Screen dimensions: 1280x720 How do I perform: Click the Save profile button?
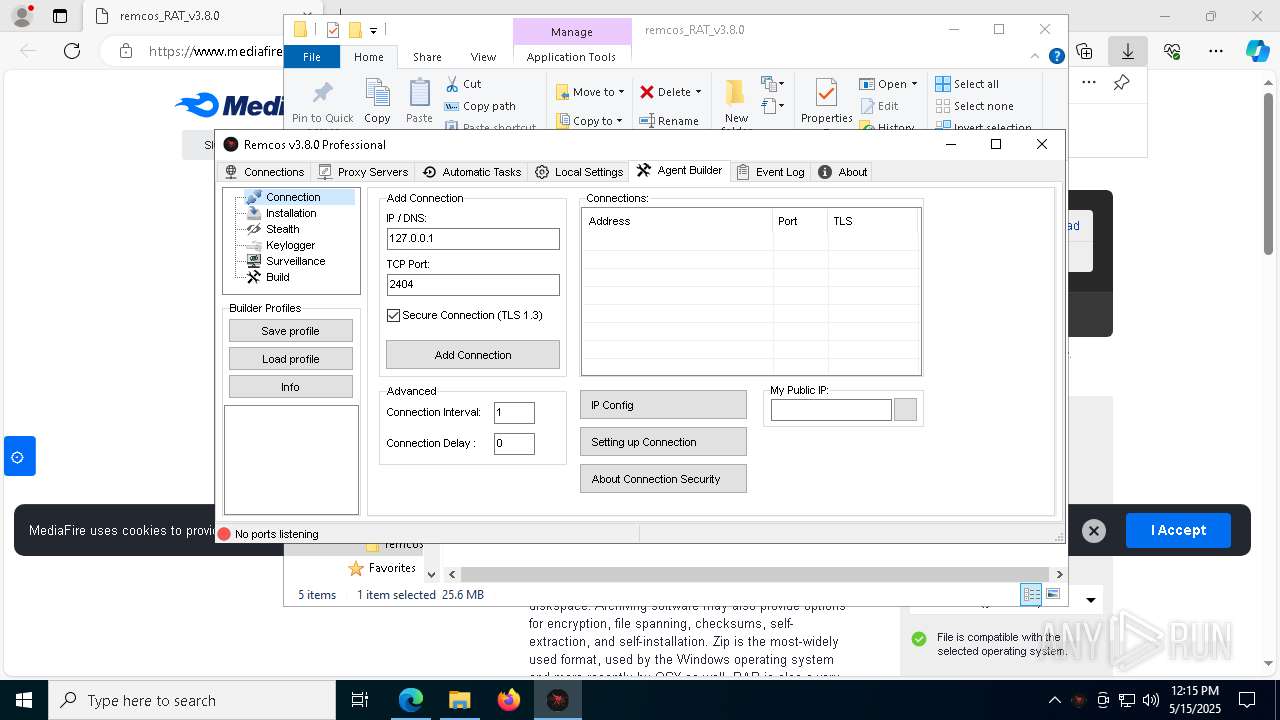click(x=290, y=331)
